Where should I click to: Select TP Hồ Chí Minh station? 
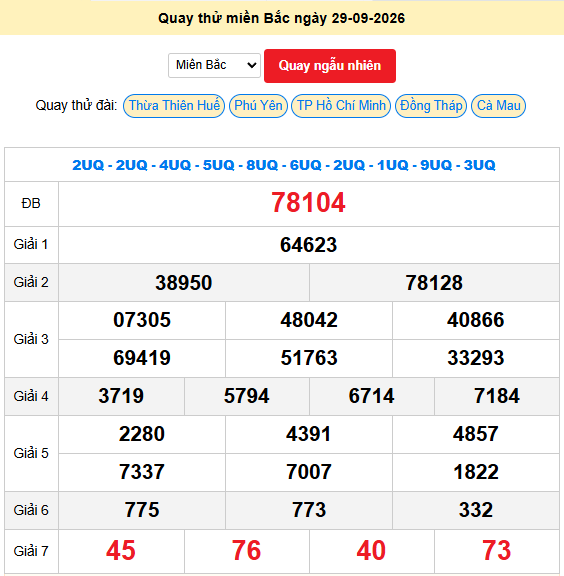coord(341,106)
